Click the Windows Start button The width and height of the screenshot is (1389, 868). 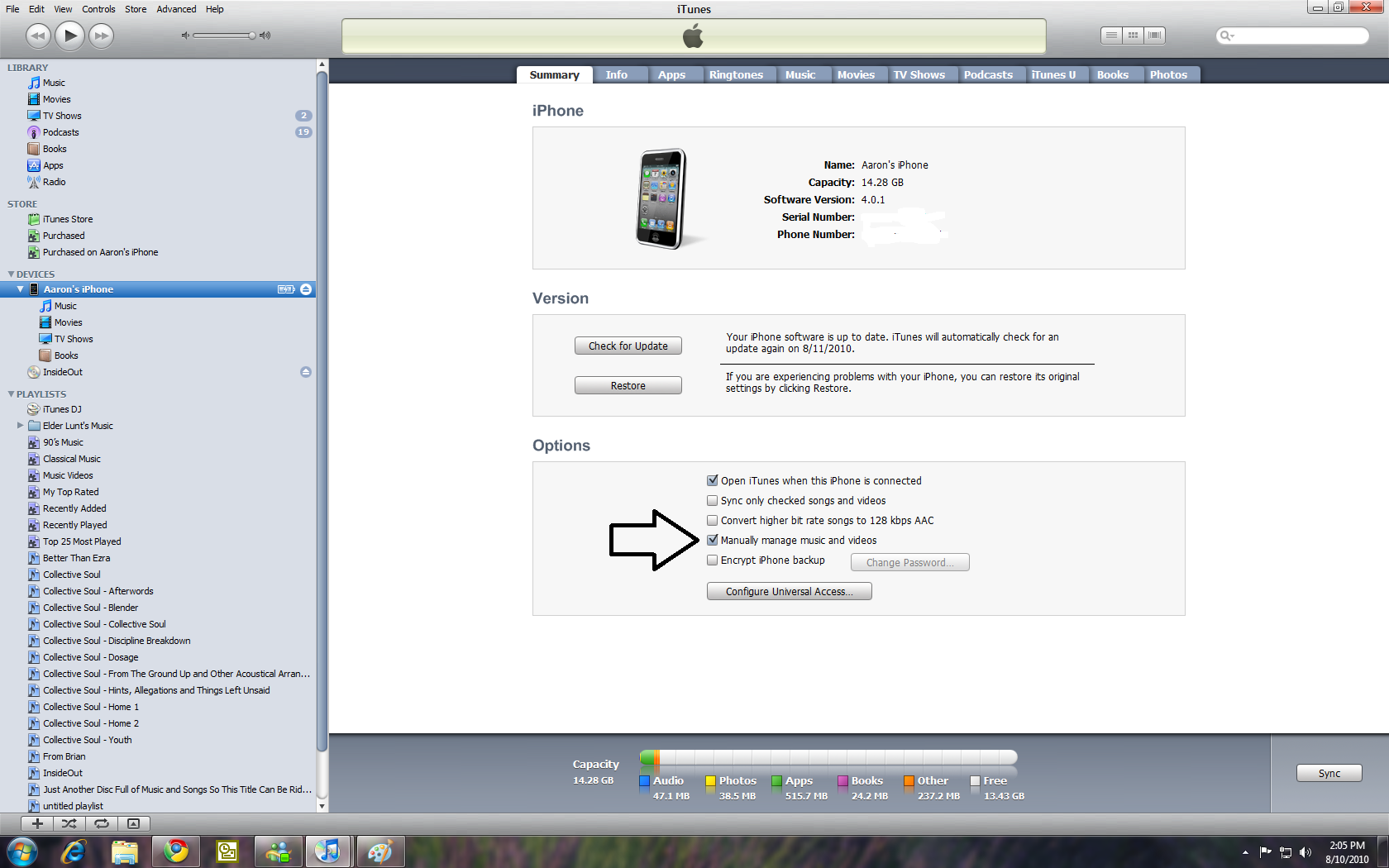tap(21, 851)
